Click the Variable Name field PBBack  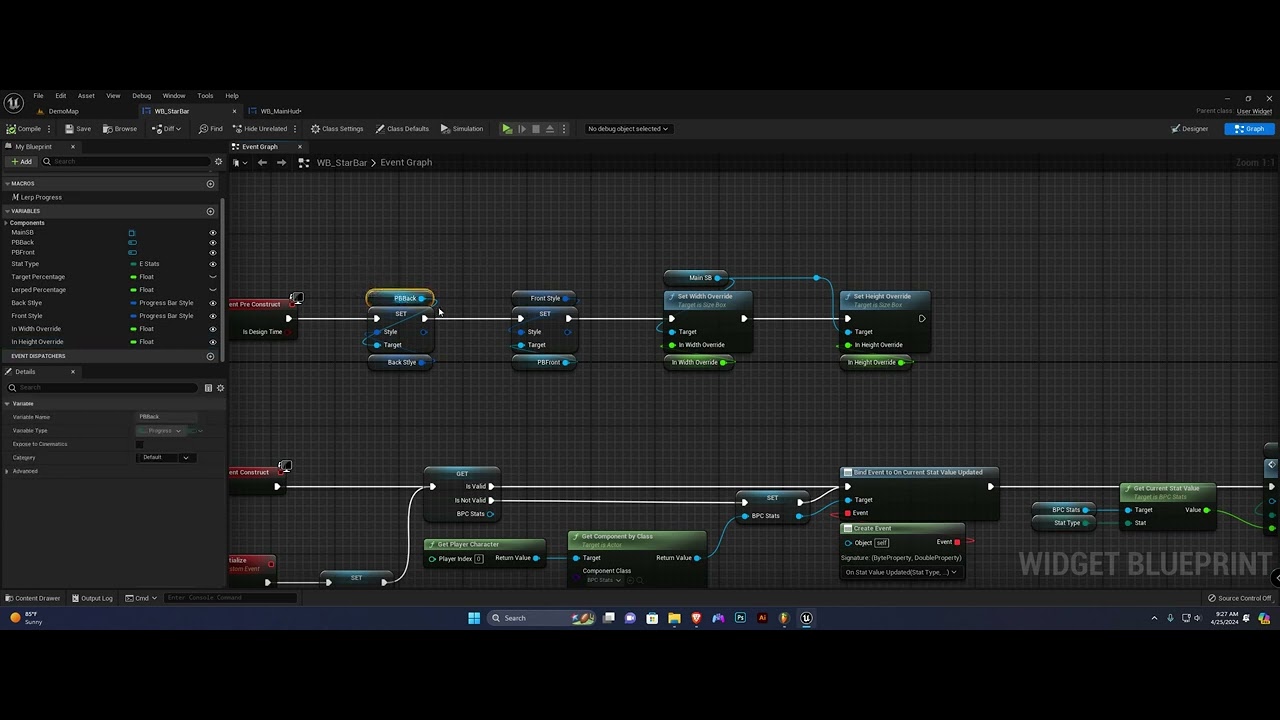tap(167, 417)
